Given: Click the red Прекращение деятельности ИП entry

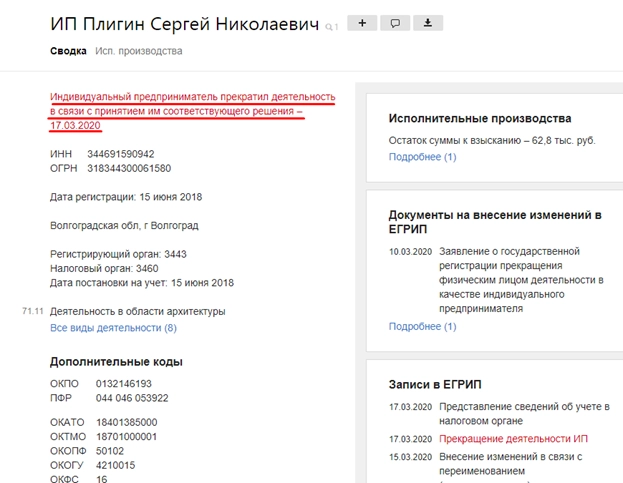Looking at the screenshot, I should coord(512,439).
